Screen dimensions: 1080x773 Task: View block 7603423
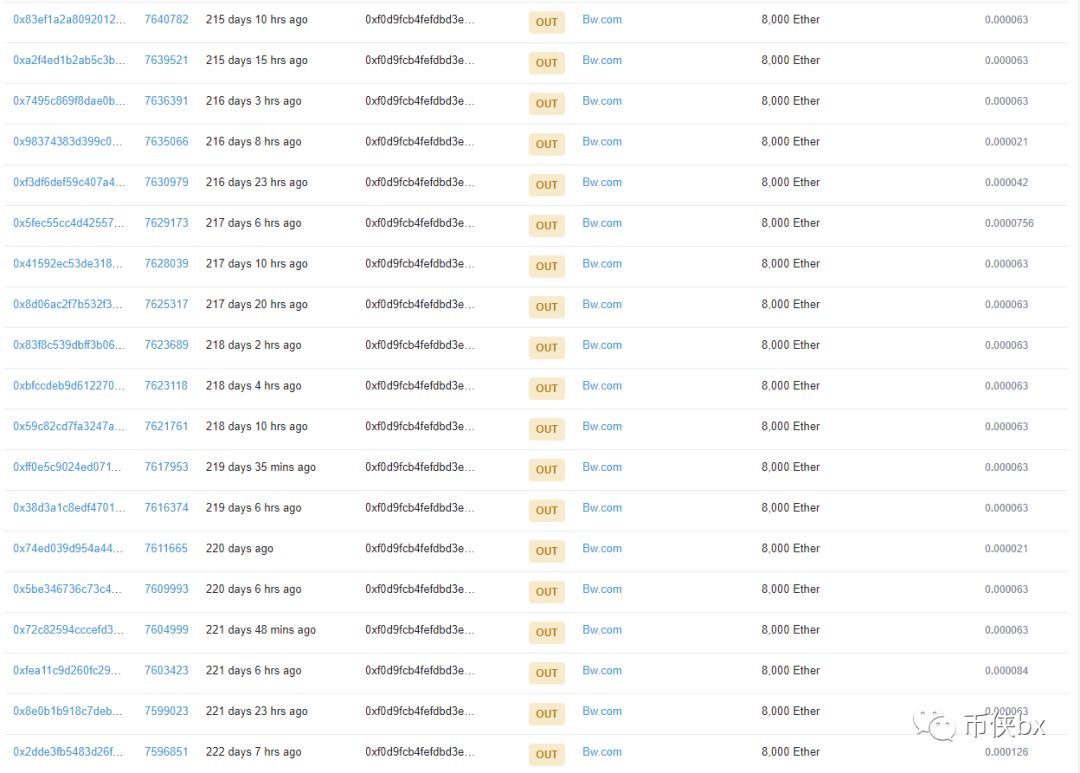pos(166,670)
